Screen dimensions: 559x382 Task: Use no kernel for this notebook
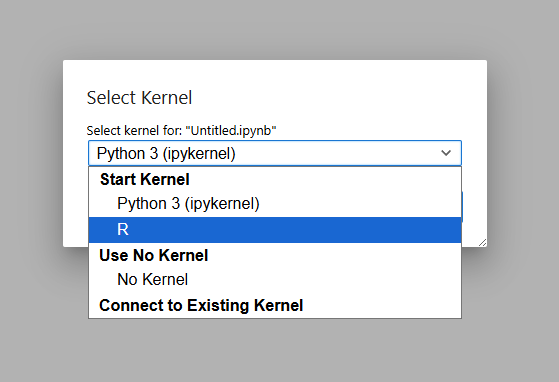point(275,280)
